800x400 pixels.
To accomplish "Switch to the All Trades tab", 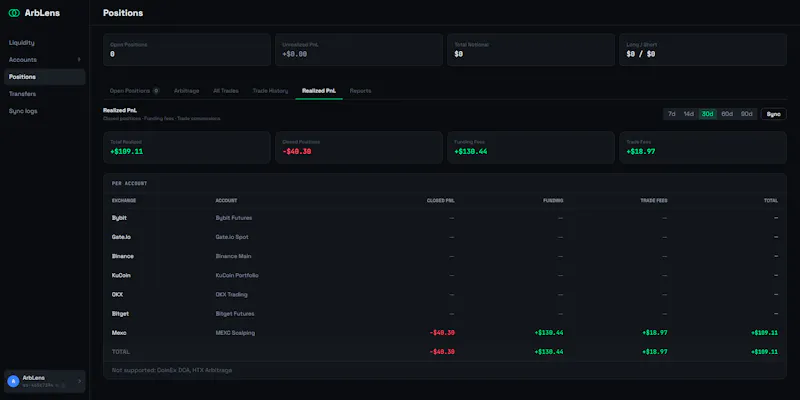I will [x=226, y=91].
